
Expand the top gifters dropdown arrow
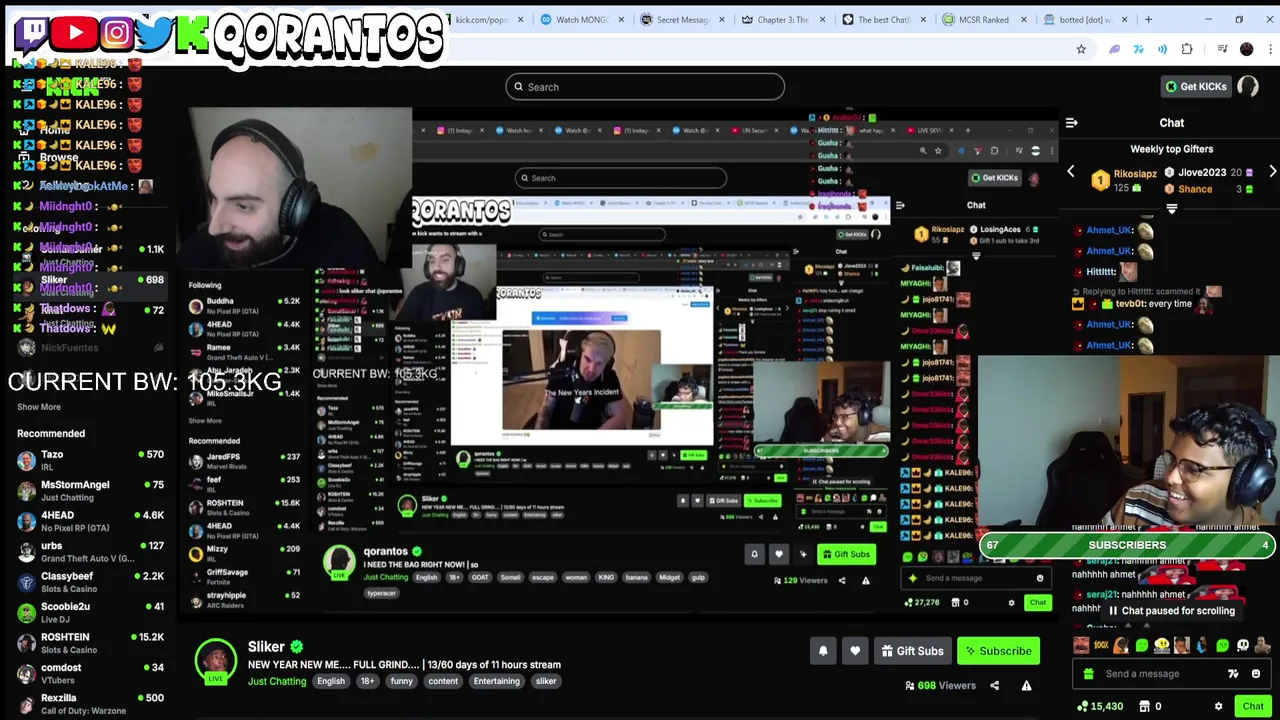(1172, 209)
